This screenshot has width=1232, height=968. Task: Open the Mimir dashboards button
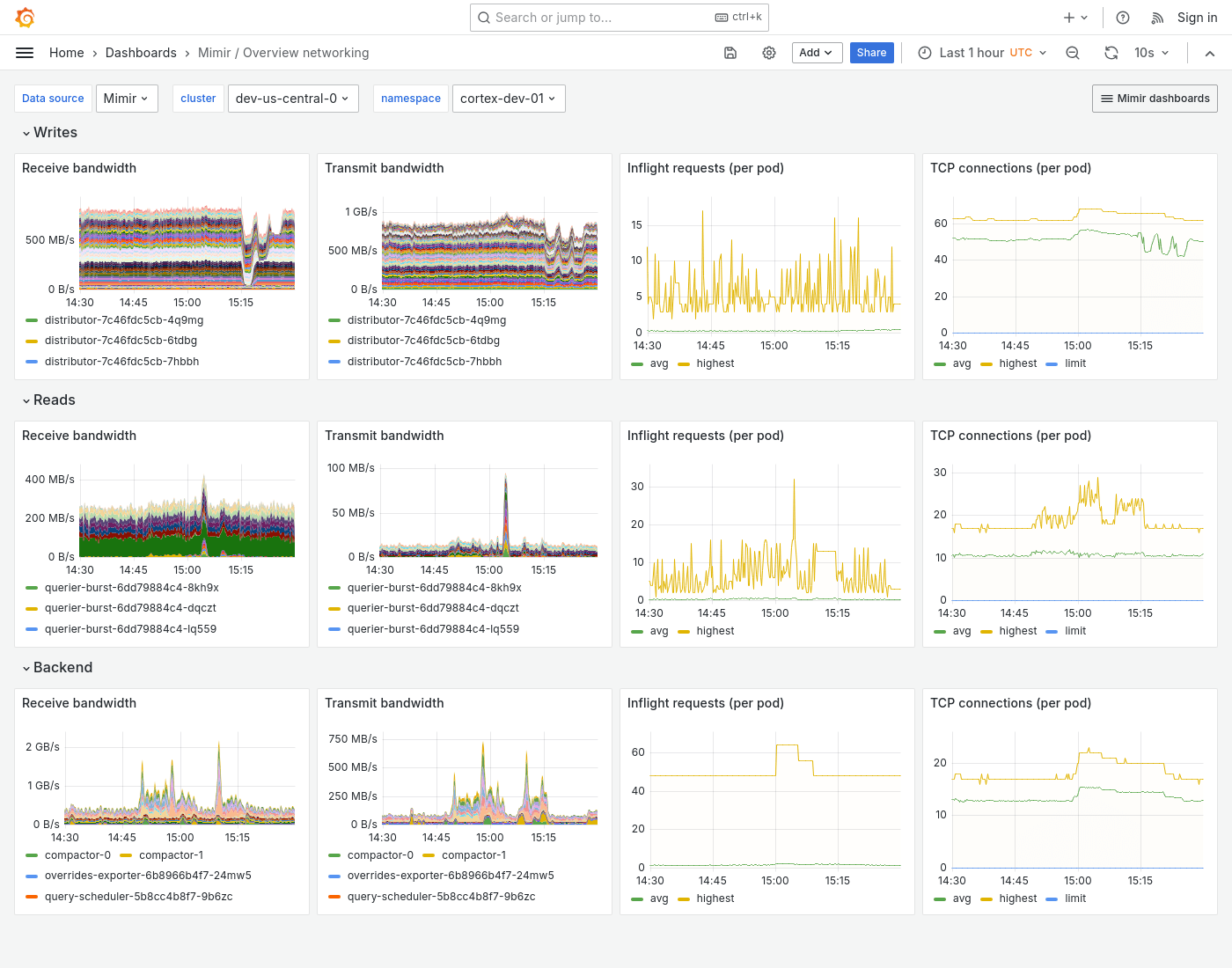tap(1155, 98)
